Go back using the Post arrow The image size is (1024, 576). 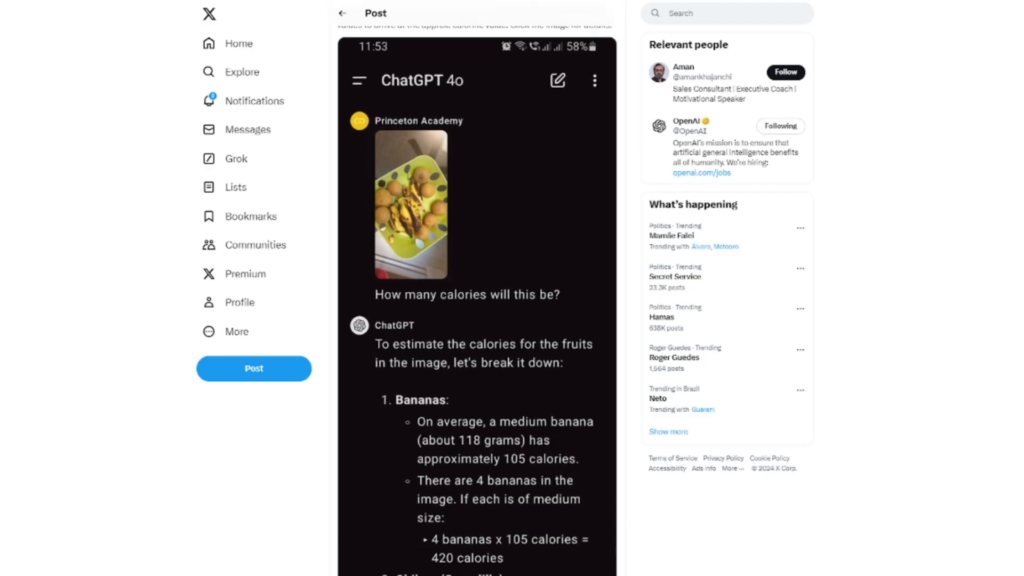(342, 13)
